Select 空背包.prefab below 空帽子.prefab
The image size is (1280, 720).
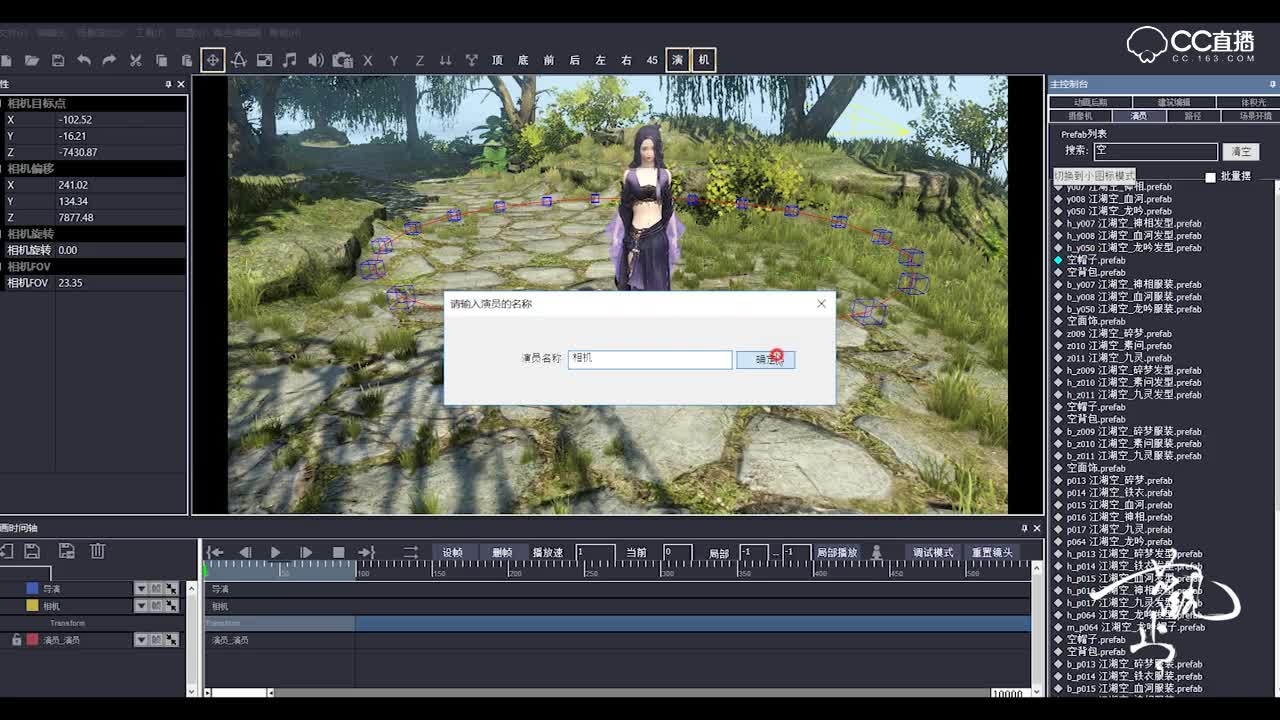point(1096,272)
